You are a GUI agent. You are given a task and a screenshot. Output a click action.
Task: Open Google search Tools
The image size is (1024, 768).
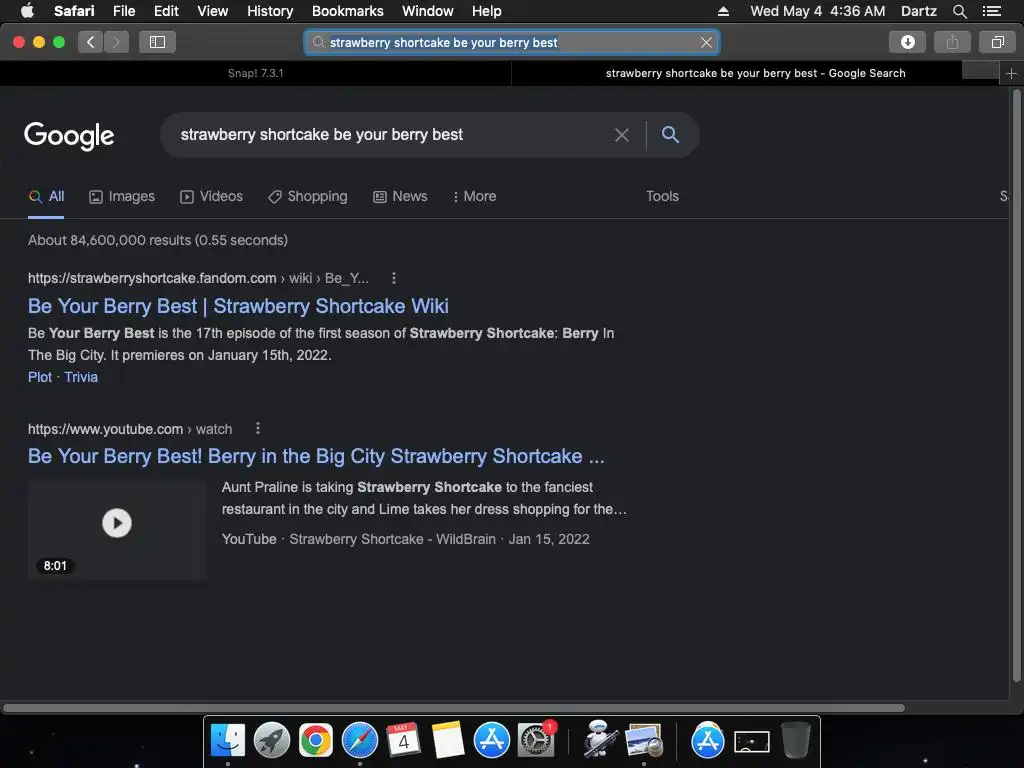click(662, 197)
